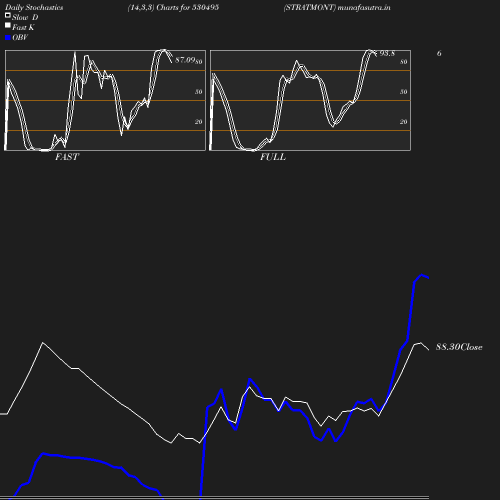Click the Fast K legend swatch
The height and width of the screenshot is (500, 500).
8,25
